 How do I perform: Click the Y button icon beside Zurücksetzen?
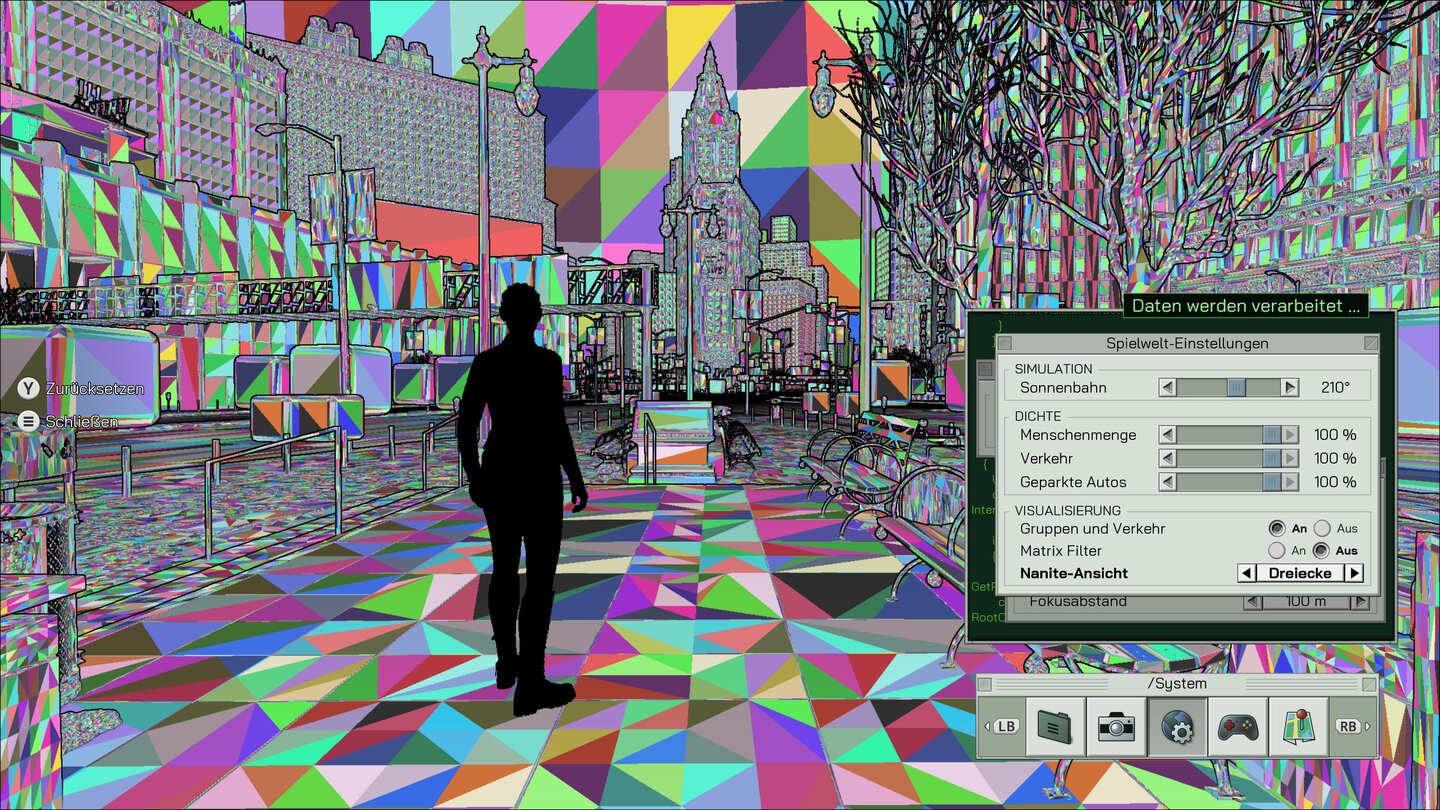29,388
